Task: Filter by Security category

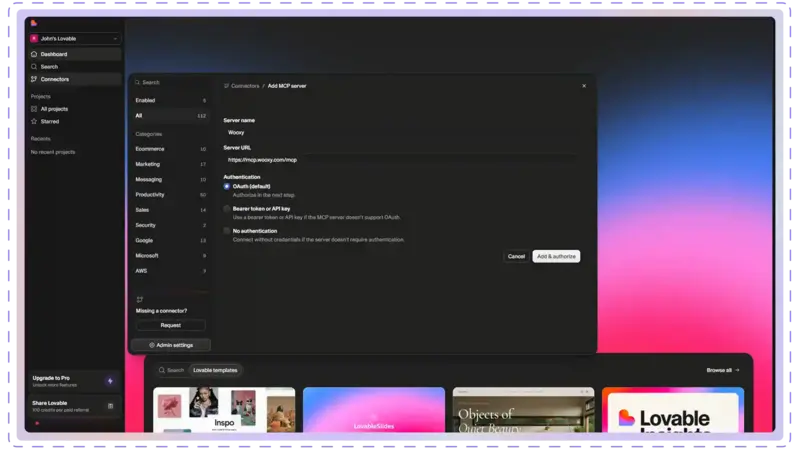Action: coord(170,225)
